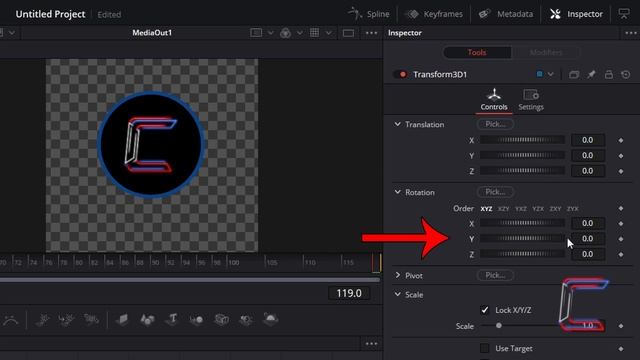Click the versions icon for Transform3D1
The width and height of the screenshot is (640, 360).
574,74
